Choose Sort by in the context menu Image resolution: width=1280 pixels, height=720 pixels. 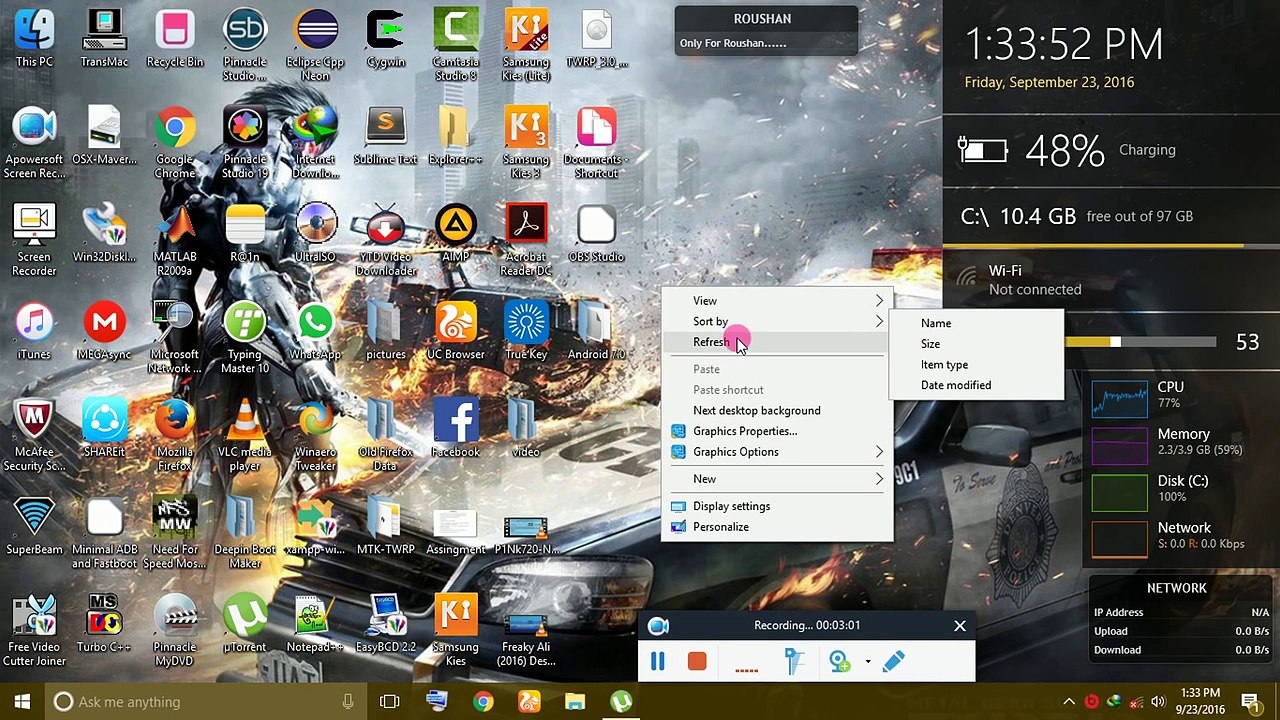click(x=777, y=322)
